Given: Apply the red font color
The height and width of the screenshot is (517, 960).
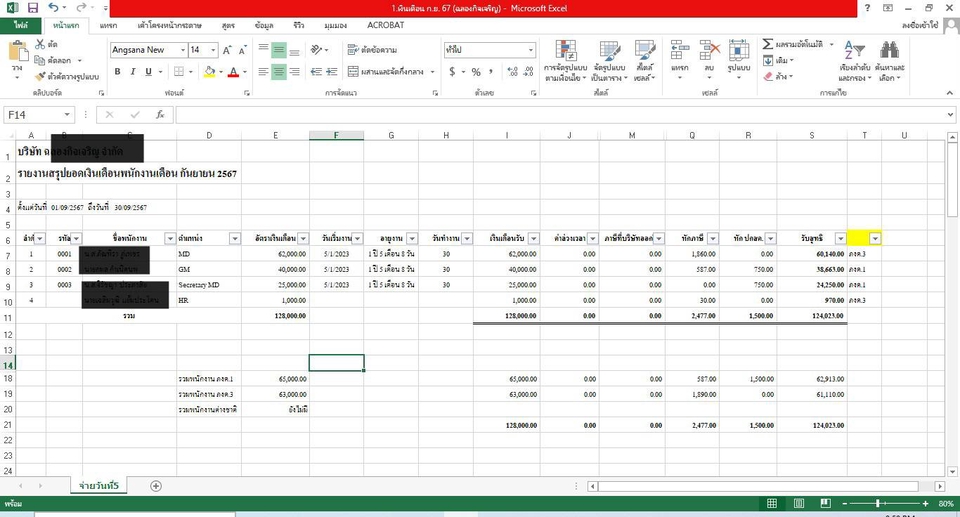Looking at the screenshot, I should (233, 72).
